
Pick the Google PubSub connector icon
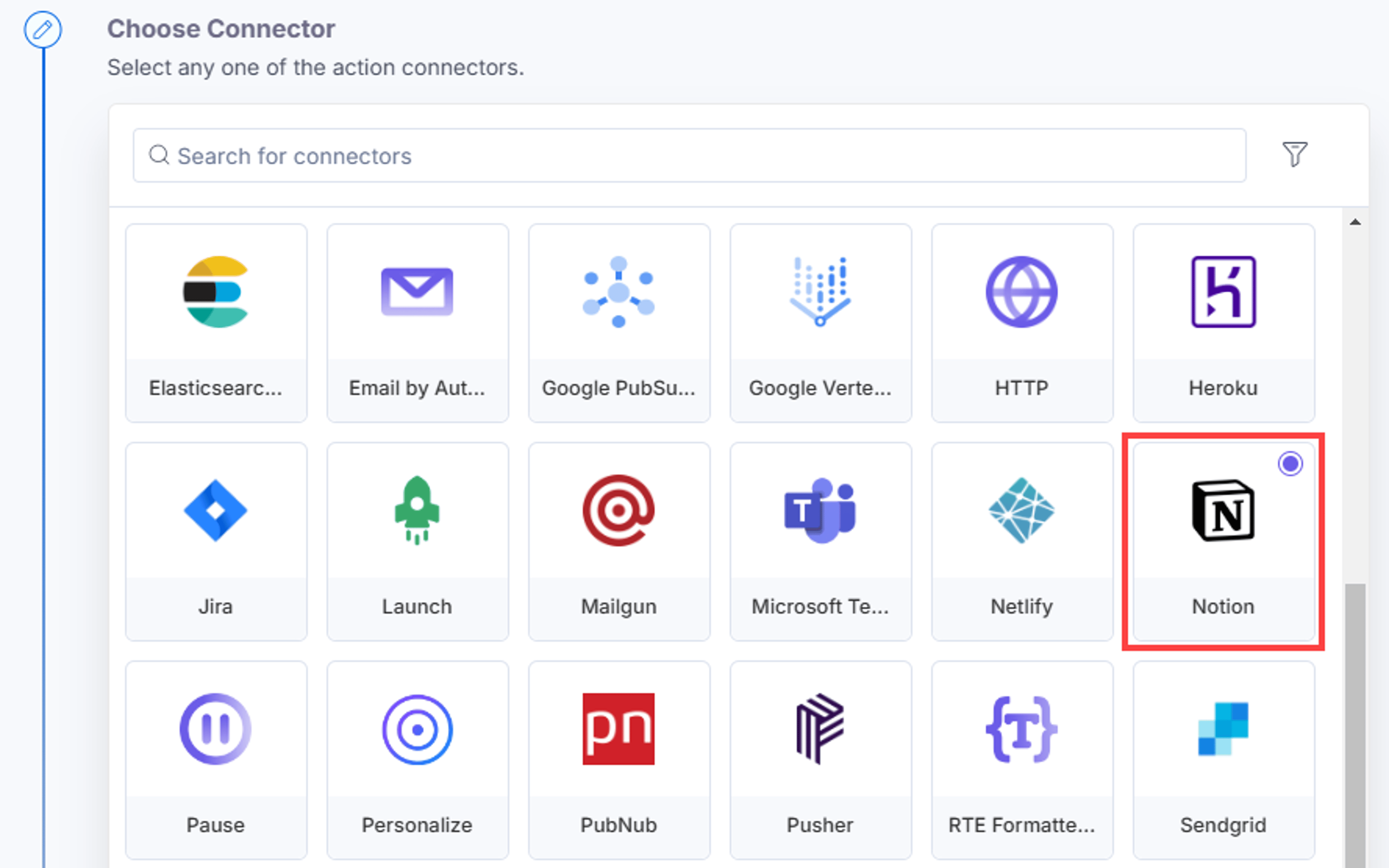tap(619, 292)
